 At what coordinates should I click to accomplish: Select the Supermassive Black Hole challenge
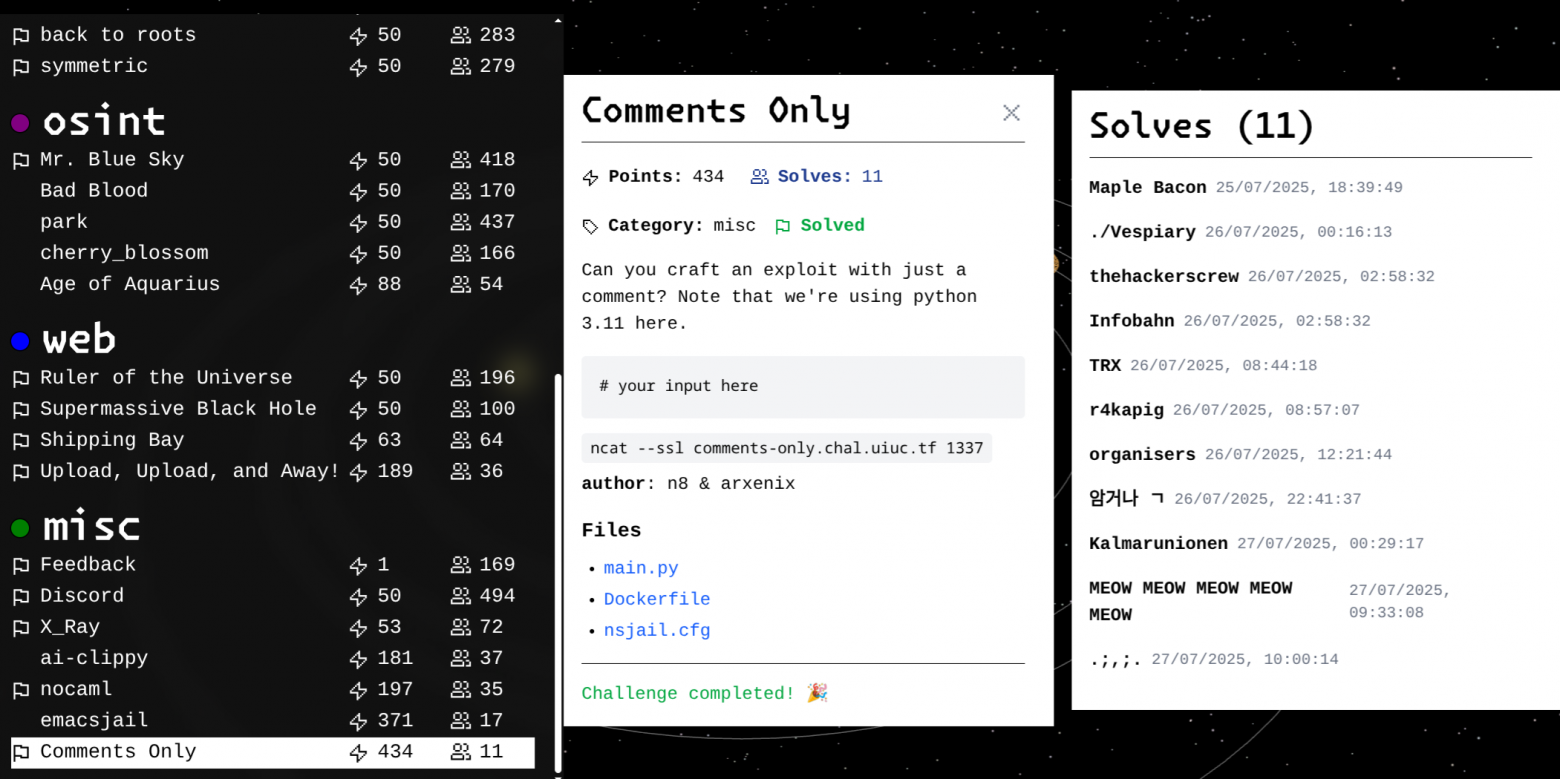(178, 409)
